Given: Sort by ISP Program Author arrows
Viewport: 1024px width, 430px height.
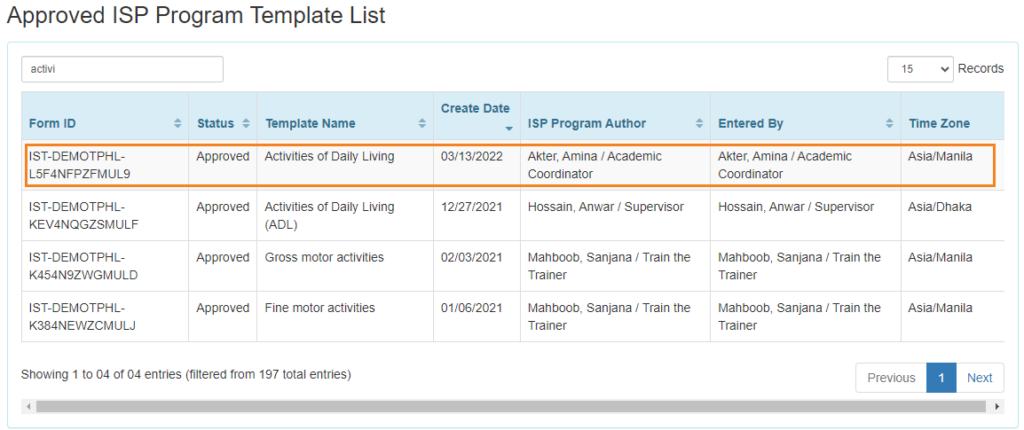Looking at the screenshot, I should 699,124.
